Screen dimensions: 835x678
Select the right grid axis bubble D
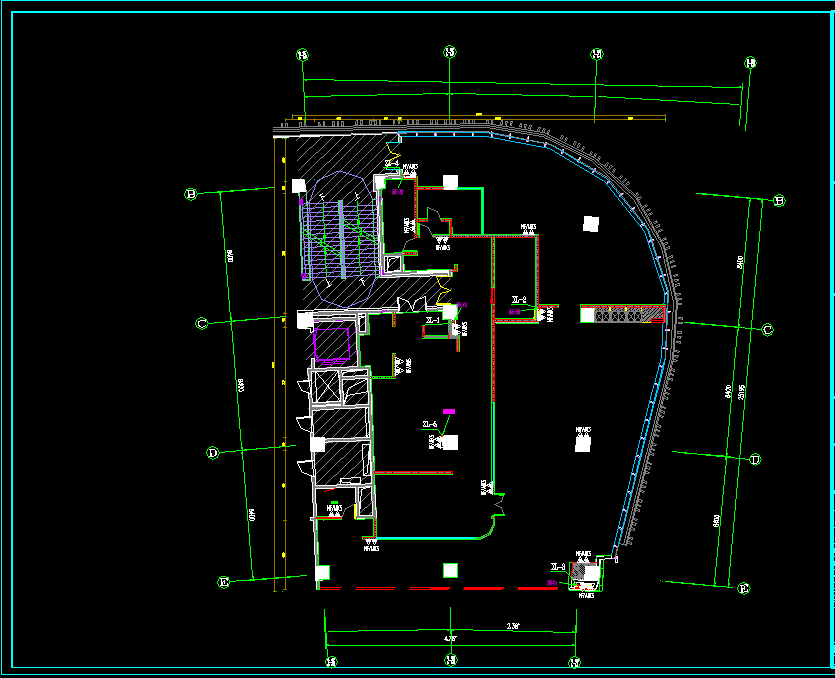(x=755, y=460)
